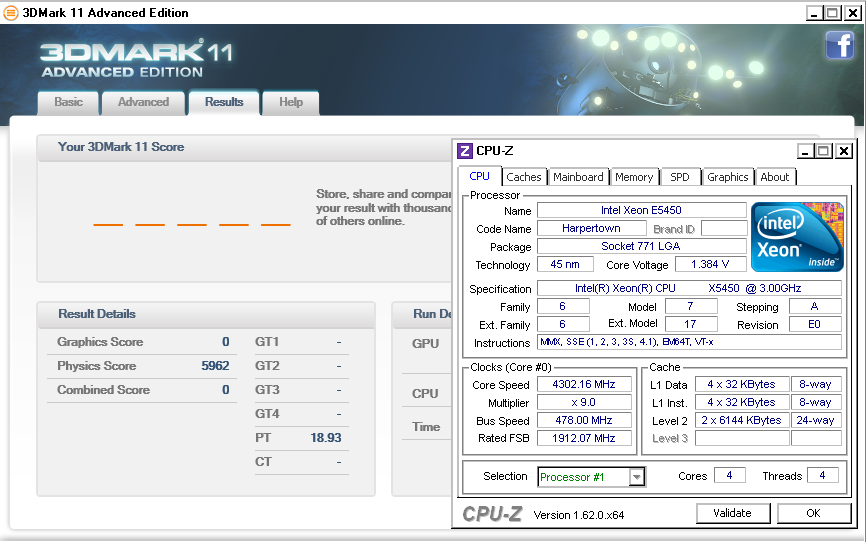Click the Result Details panel header
Viewport: 866px width, 542px height.
pos(97,314)
